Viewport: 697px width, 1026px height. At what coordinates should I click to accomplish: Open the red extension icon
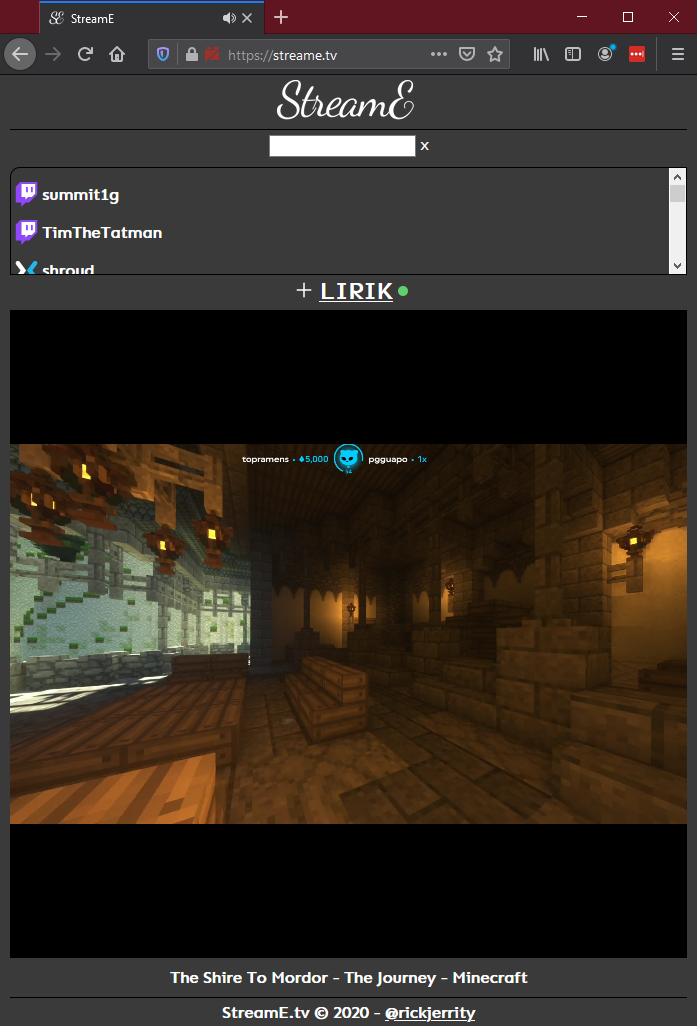[637, 54]
